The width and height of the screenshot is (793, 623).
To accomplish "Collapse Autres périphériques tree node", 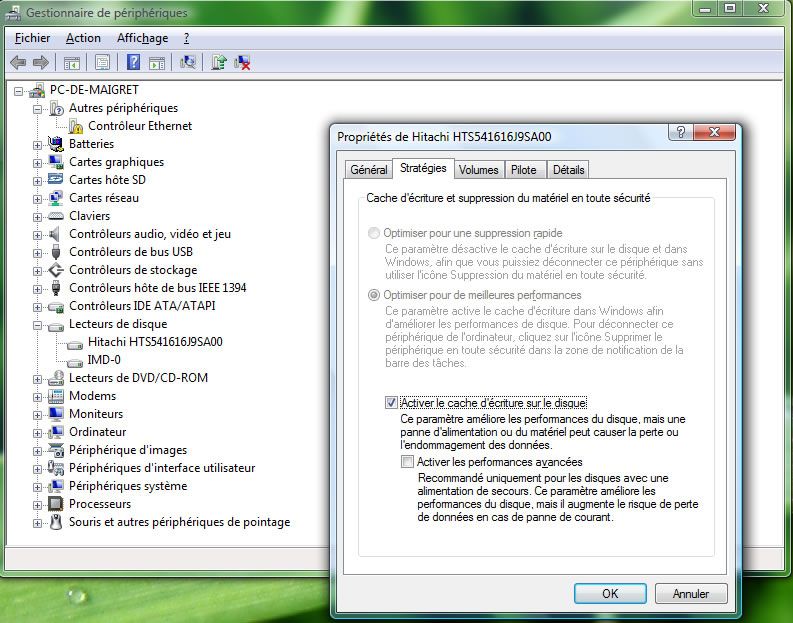I will tap(37, 109).
